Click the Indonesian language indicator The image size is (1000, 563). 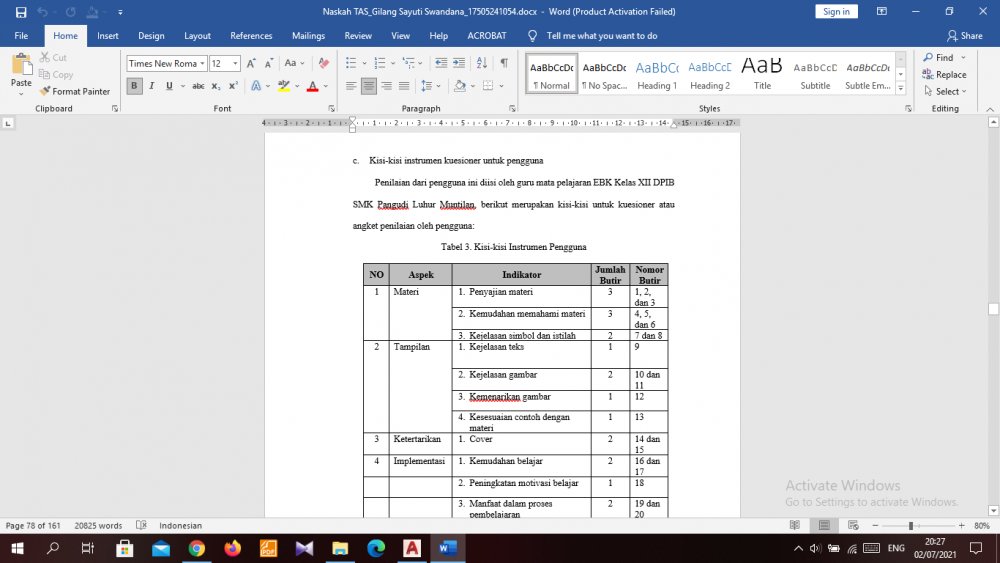[180, 525]
